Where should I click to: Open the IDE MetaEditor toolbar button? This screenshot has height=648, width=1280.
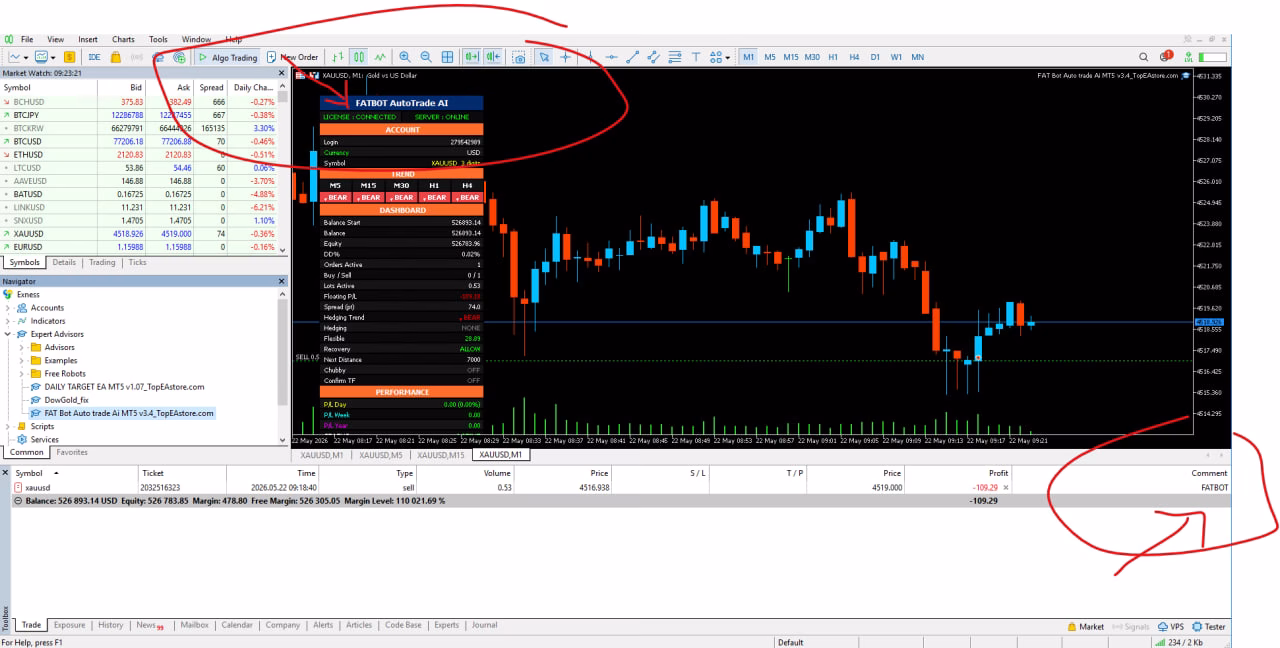[x=95, y=57]
